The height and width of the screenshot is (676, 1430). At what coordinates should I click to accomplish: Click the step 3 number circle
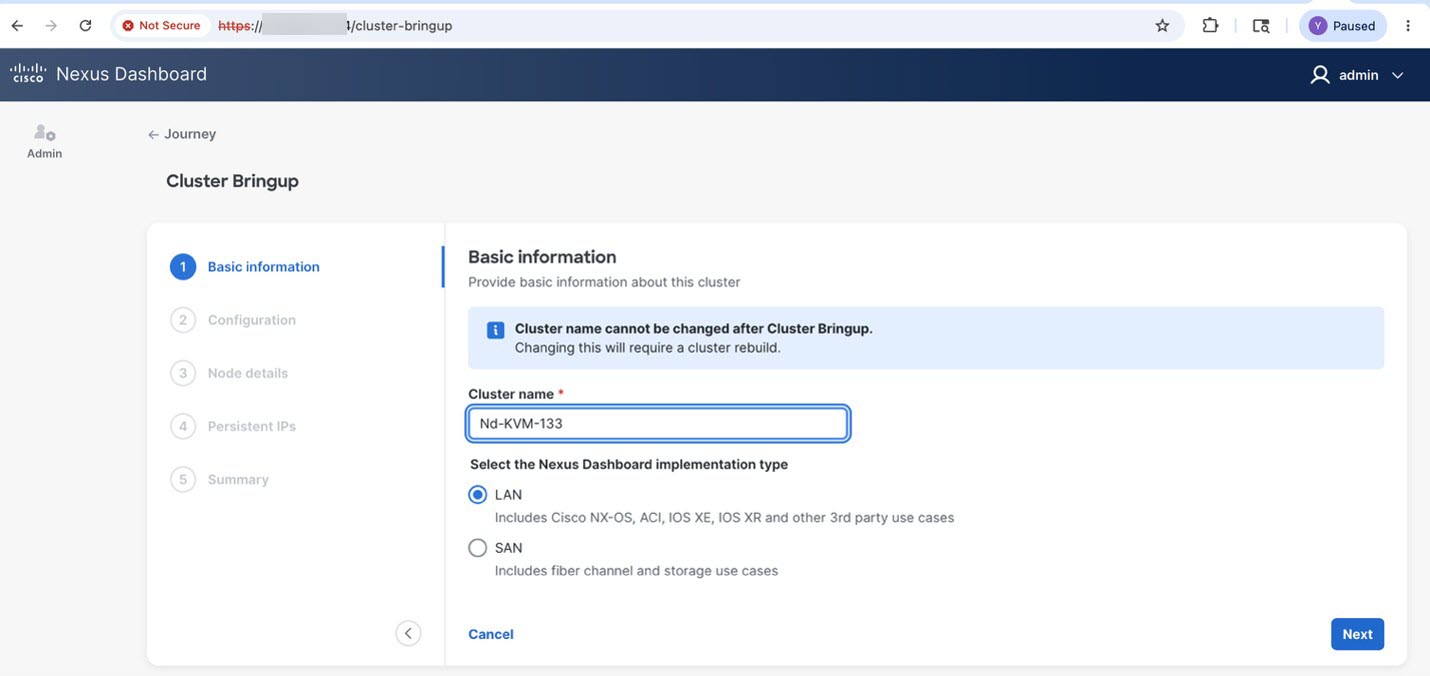183,373
